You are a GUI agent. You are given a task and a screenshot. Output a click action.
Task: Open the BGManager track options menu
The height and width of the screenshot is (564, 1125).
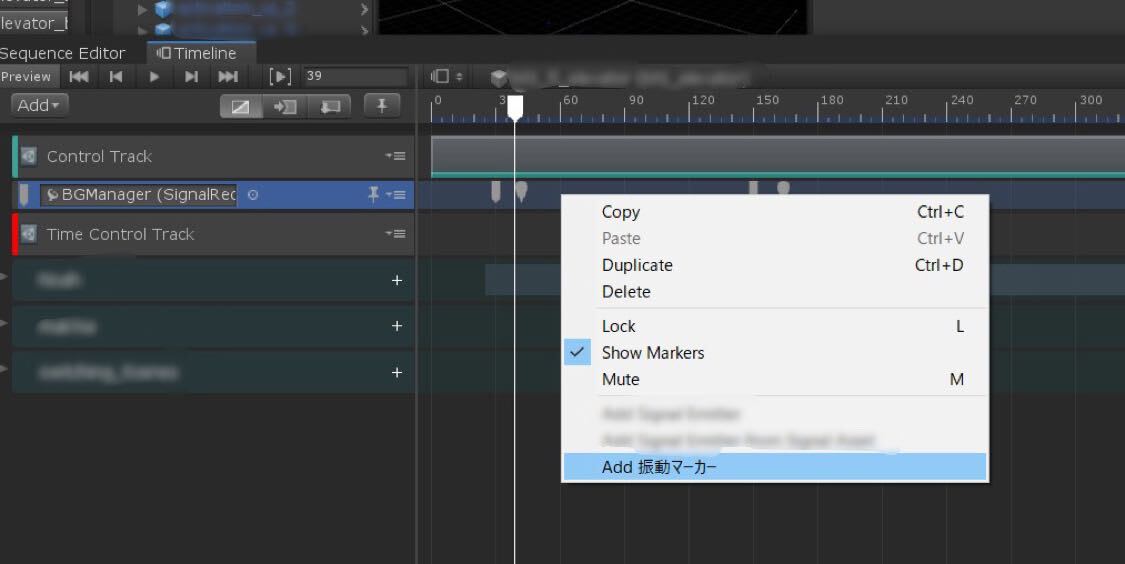point(395,194)
